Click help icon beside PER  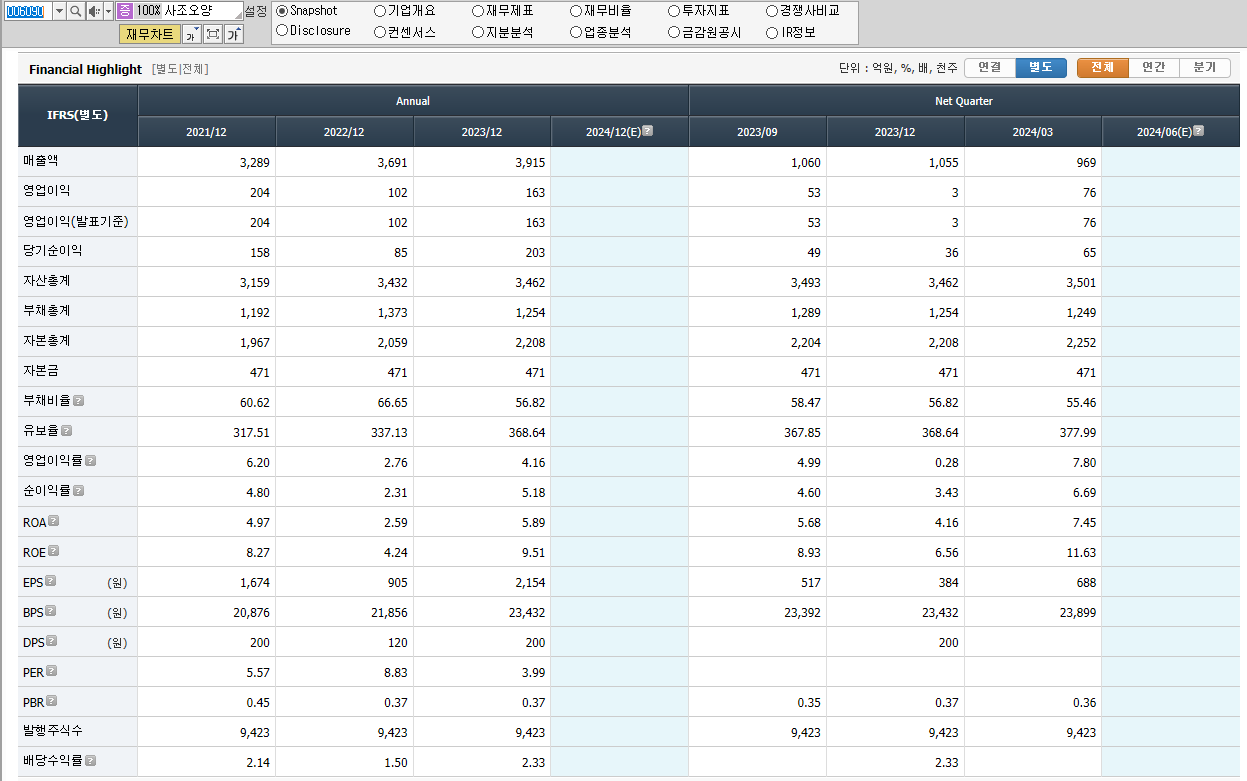click(x=52, y=670)
